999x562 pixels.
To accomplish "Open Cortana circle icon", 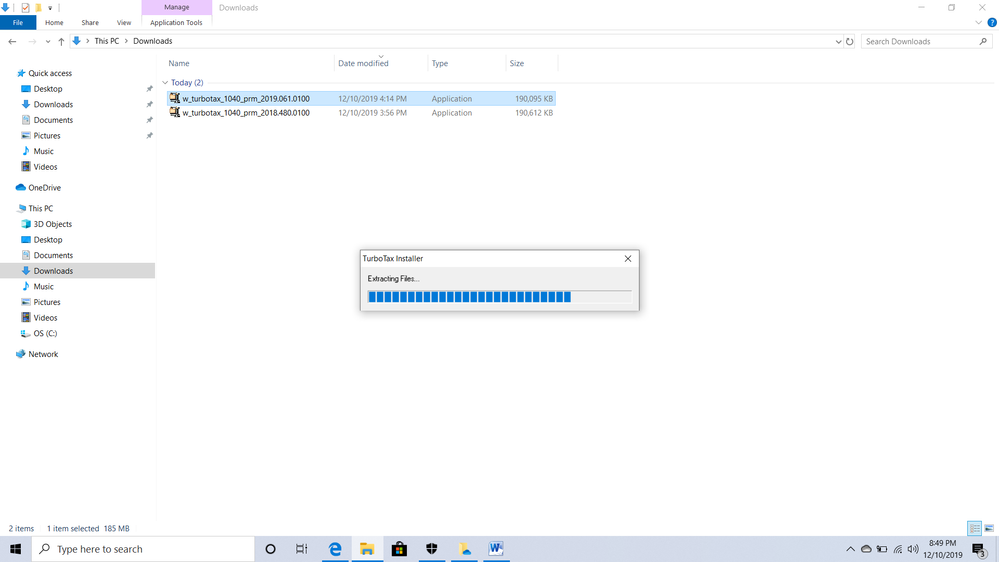I will point(270,549).
